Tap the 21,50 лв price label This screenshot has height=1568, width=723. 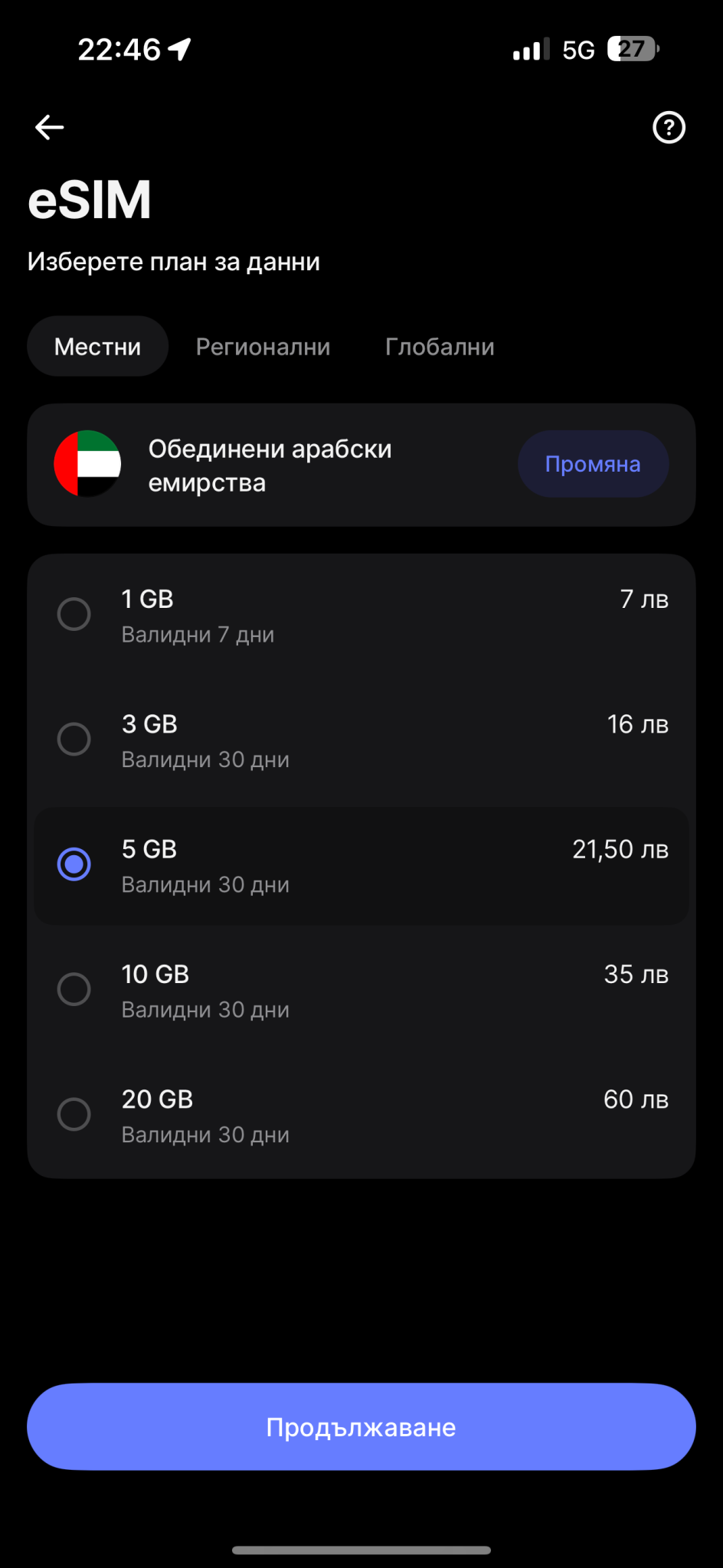[620, 849]
